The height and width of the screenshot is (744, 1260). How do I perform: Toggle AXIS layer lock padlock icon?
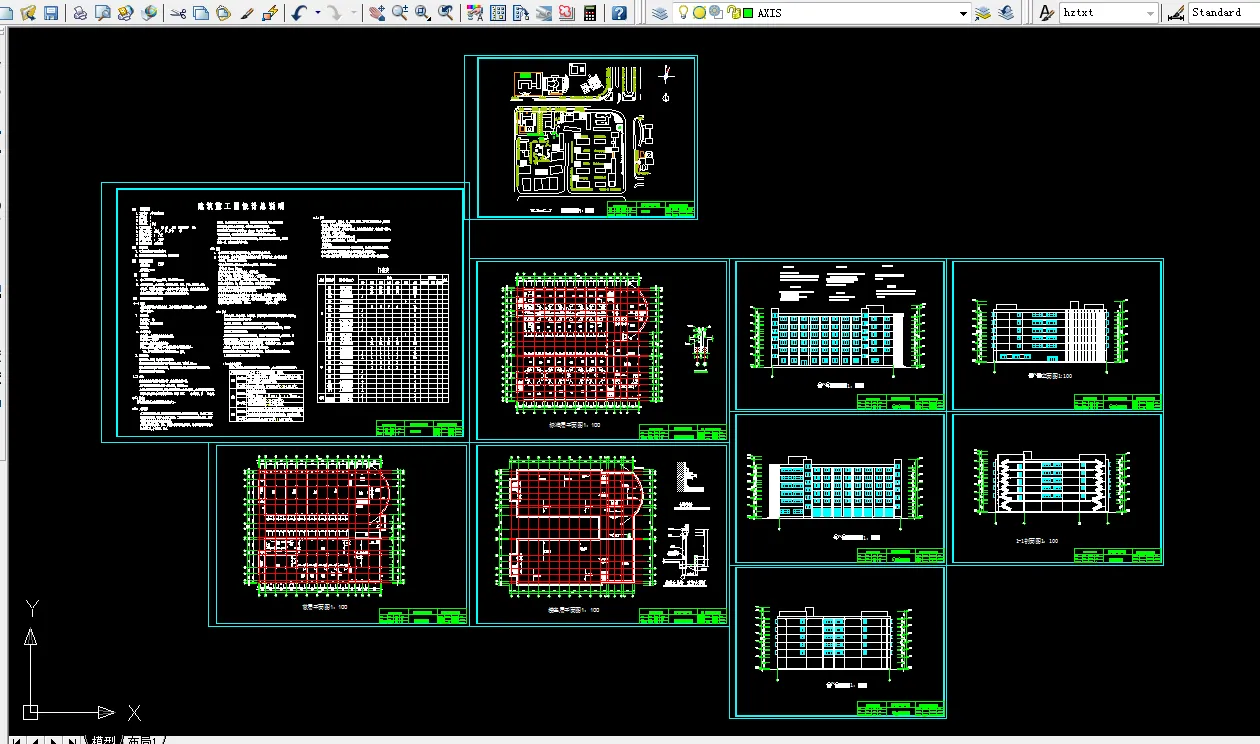point(733,13)
